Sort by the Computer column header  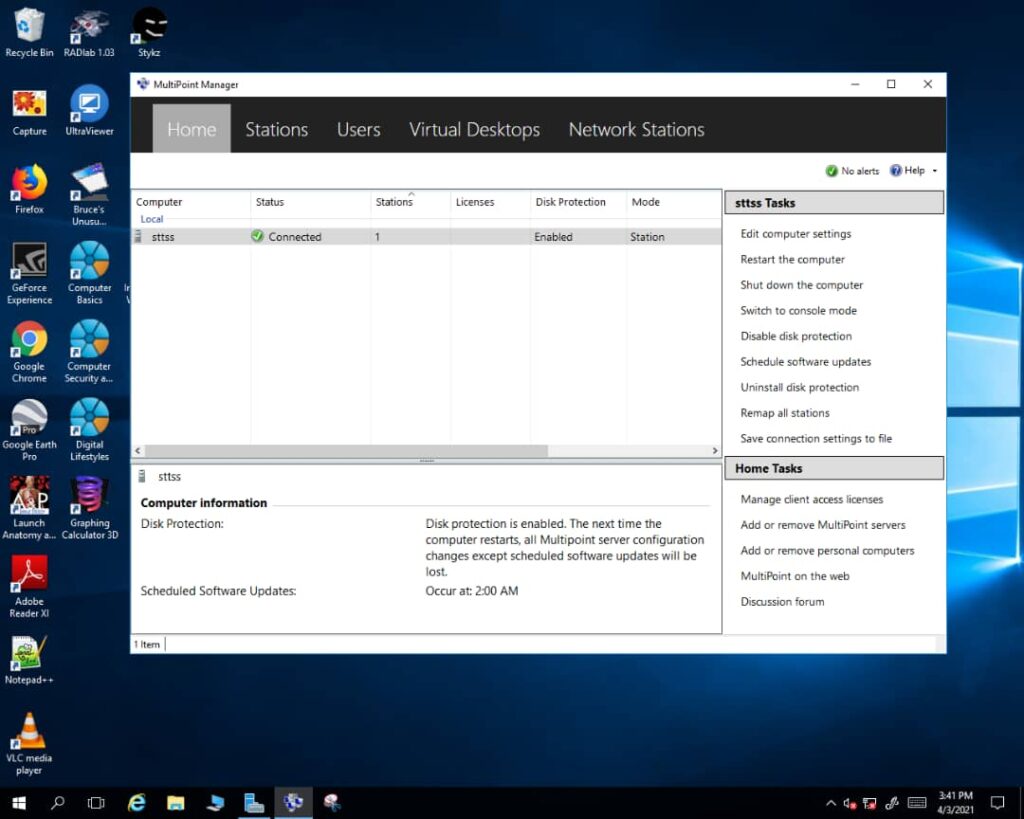(x=191, y=202)
